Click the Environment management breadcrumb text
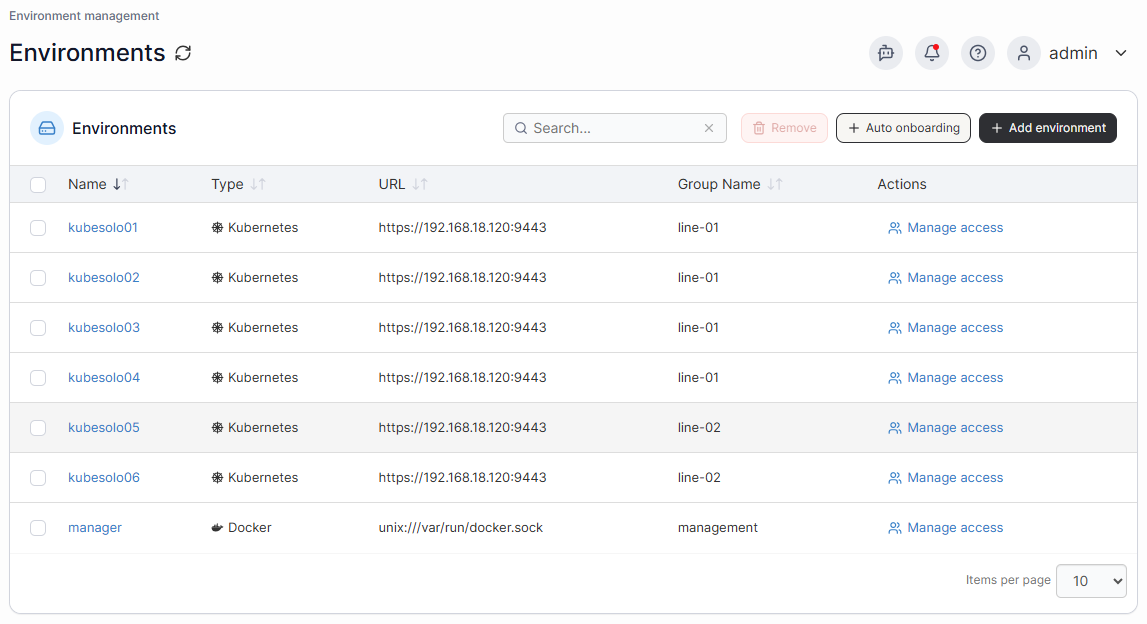1147x624 pixels. [84, 16]
